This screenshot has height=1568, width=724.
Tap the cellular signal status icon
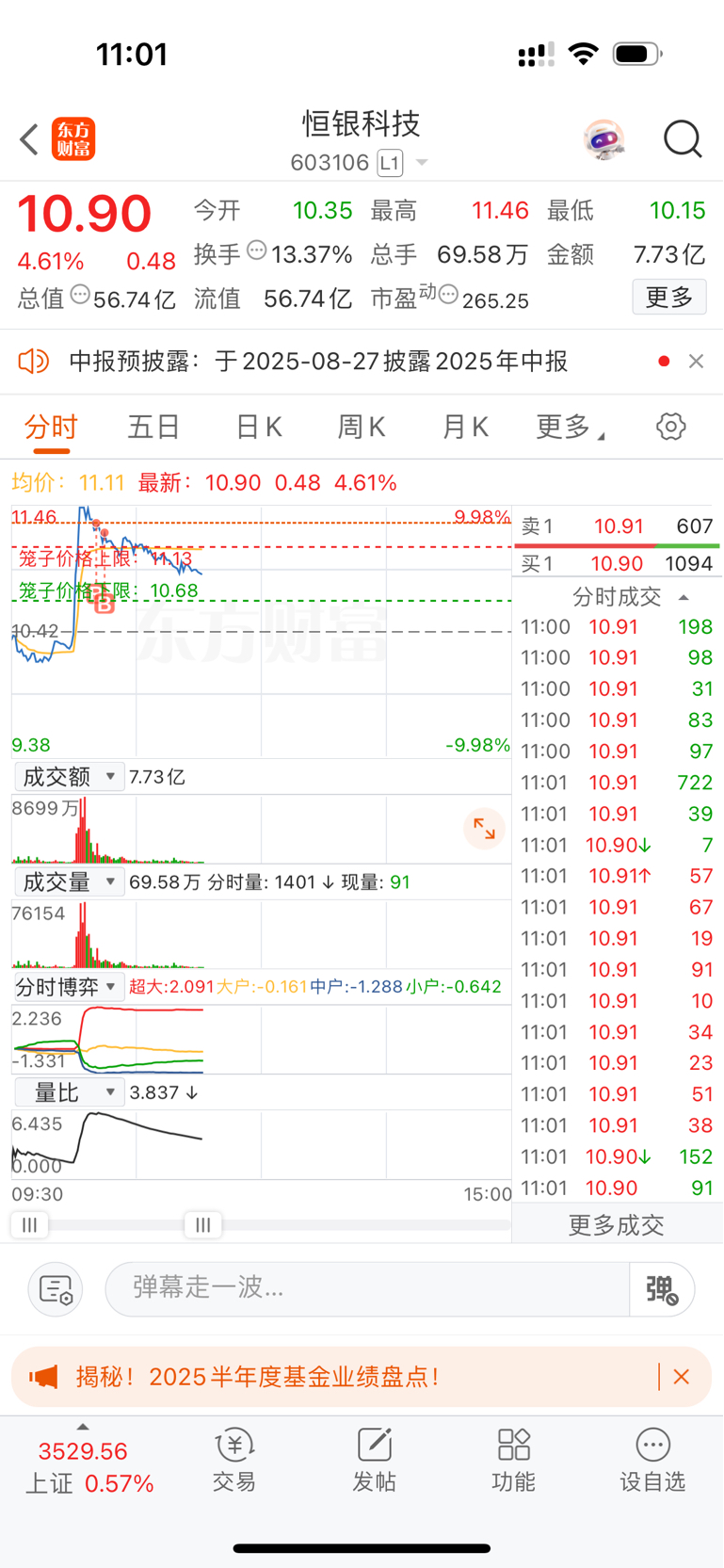[x=537, y=55]
